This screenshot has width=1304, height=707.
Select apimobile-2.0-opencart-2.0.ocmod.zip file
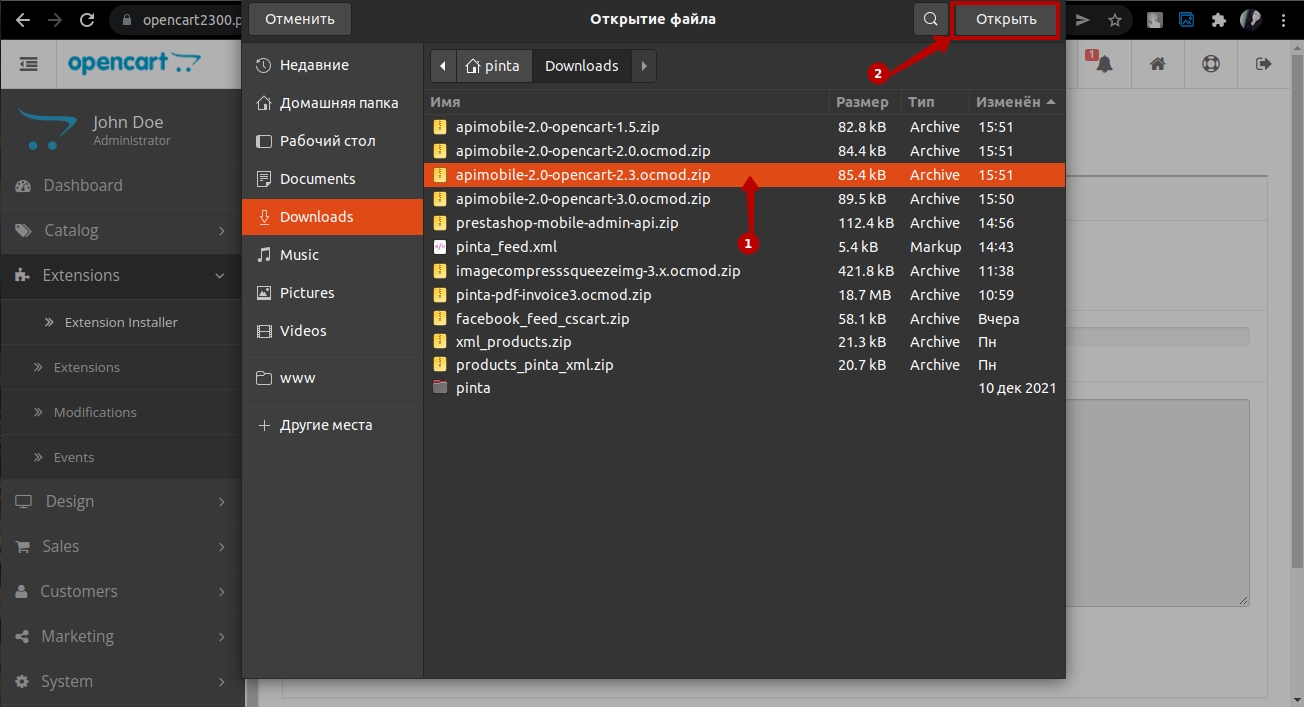(744, 151)
